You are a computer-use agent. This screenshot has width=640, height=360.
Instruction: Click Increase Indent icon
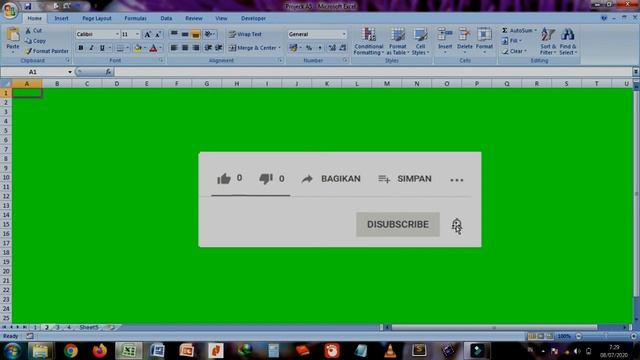click(219, 48)
